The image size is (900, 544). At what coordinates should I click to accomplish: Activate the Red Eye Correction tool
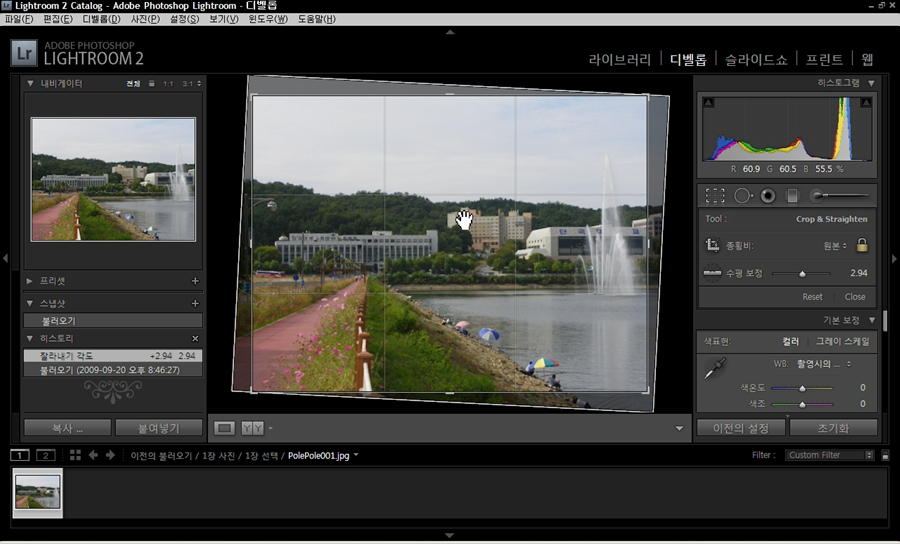click(x=767, y=196)
